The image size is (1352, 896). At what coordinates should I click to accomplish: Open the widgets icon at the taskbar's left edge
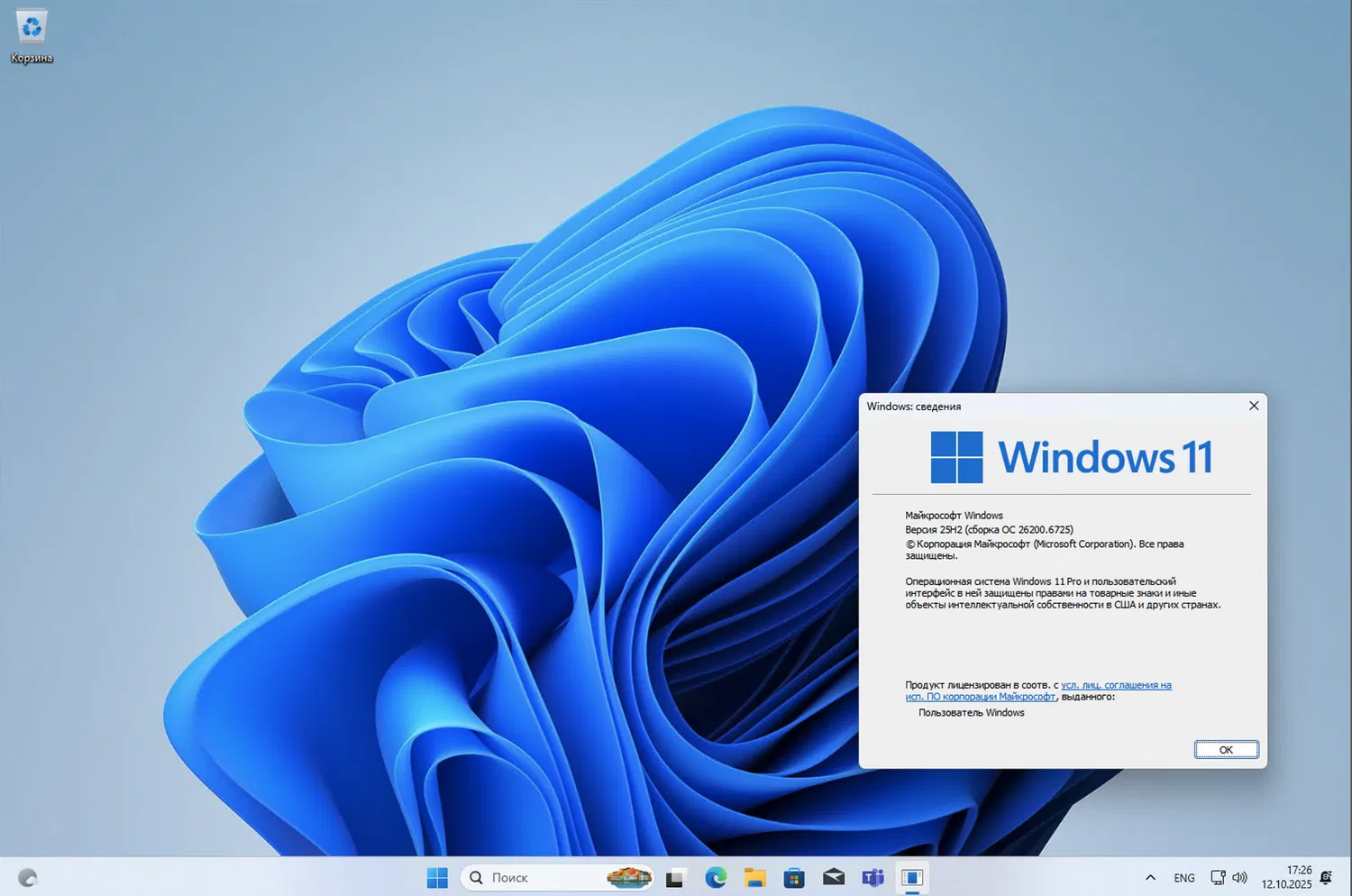(x=28, y=877)
